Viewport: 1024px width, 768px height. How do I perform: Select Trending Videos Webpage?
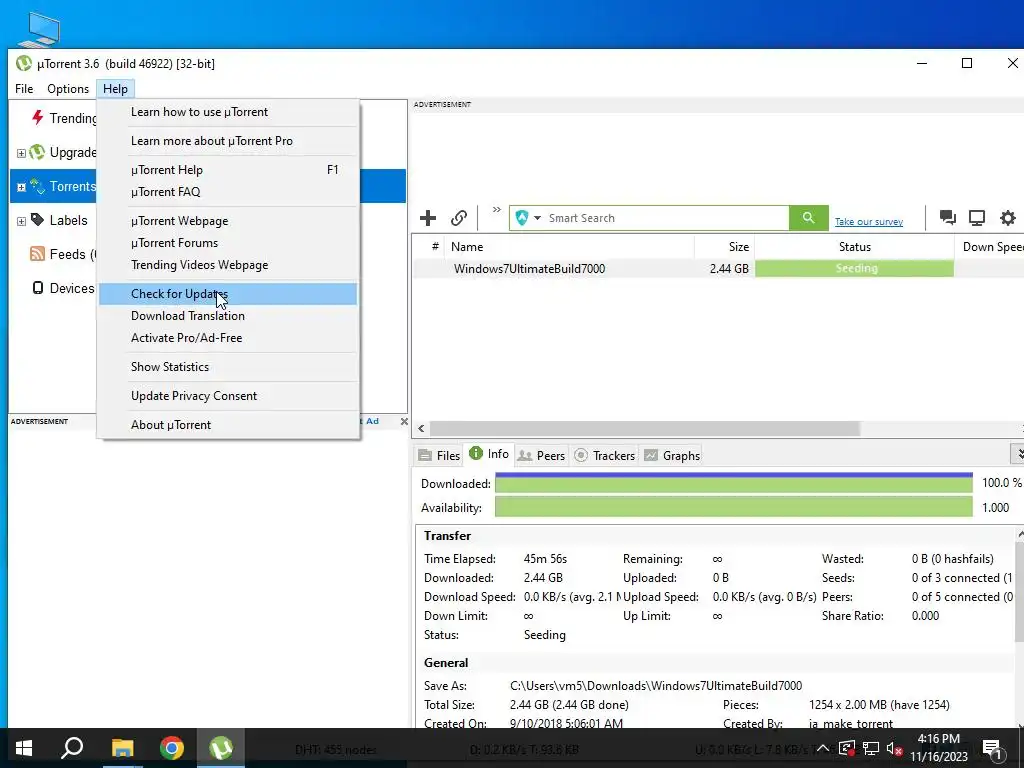(x=228, y=264)
